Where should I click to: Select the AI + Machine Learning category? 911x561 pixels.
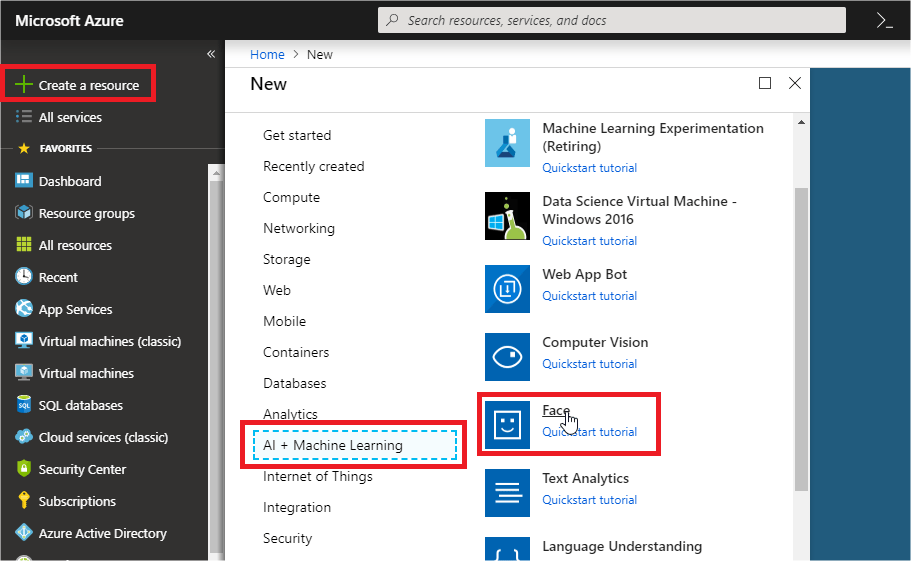[333, 445]
